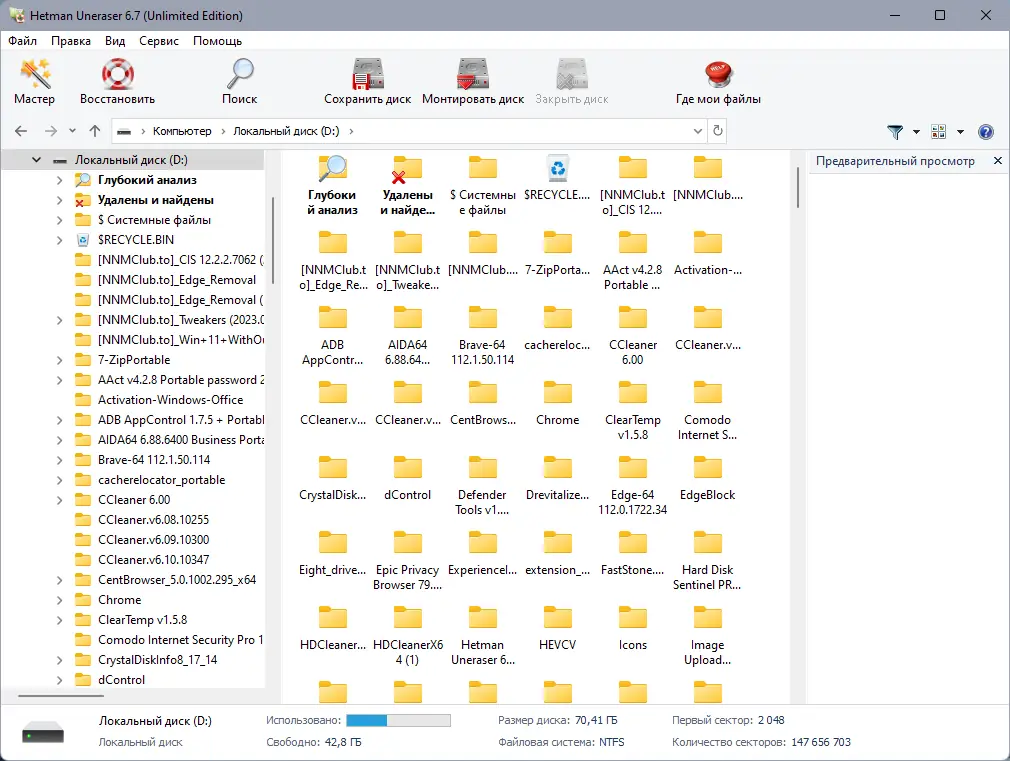Open the Вид menu
This screenshot has width=1010, height=761.
(x=115, y=41)
